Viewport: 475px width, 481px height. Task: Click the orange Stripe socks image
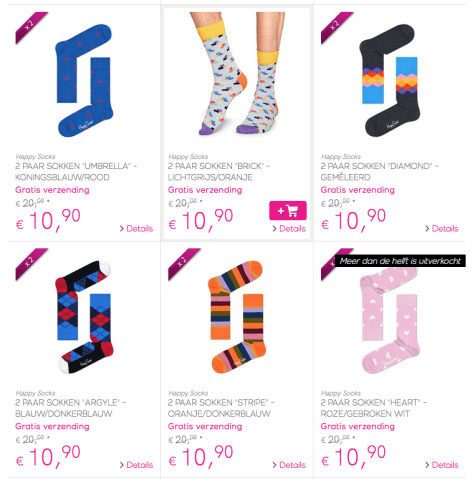(x=237, y=317)
